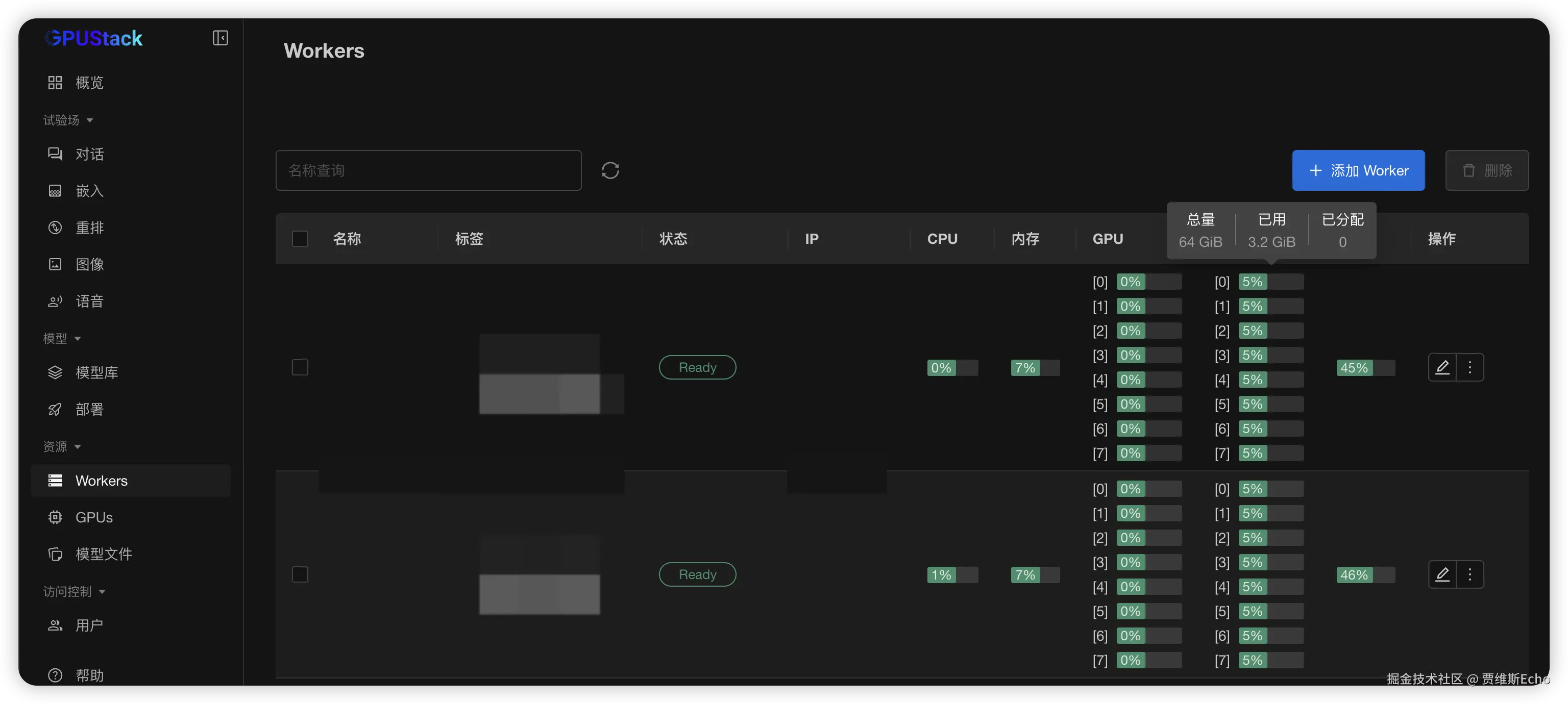1568x704 pixels.
Task: Click the GPUs chip icon in the sidebar
Action: tap(55, 517)
